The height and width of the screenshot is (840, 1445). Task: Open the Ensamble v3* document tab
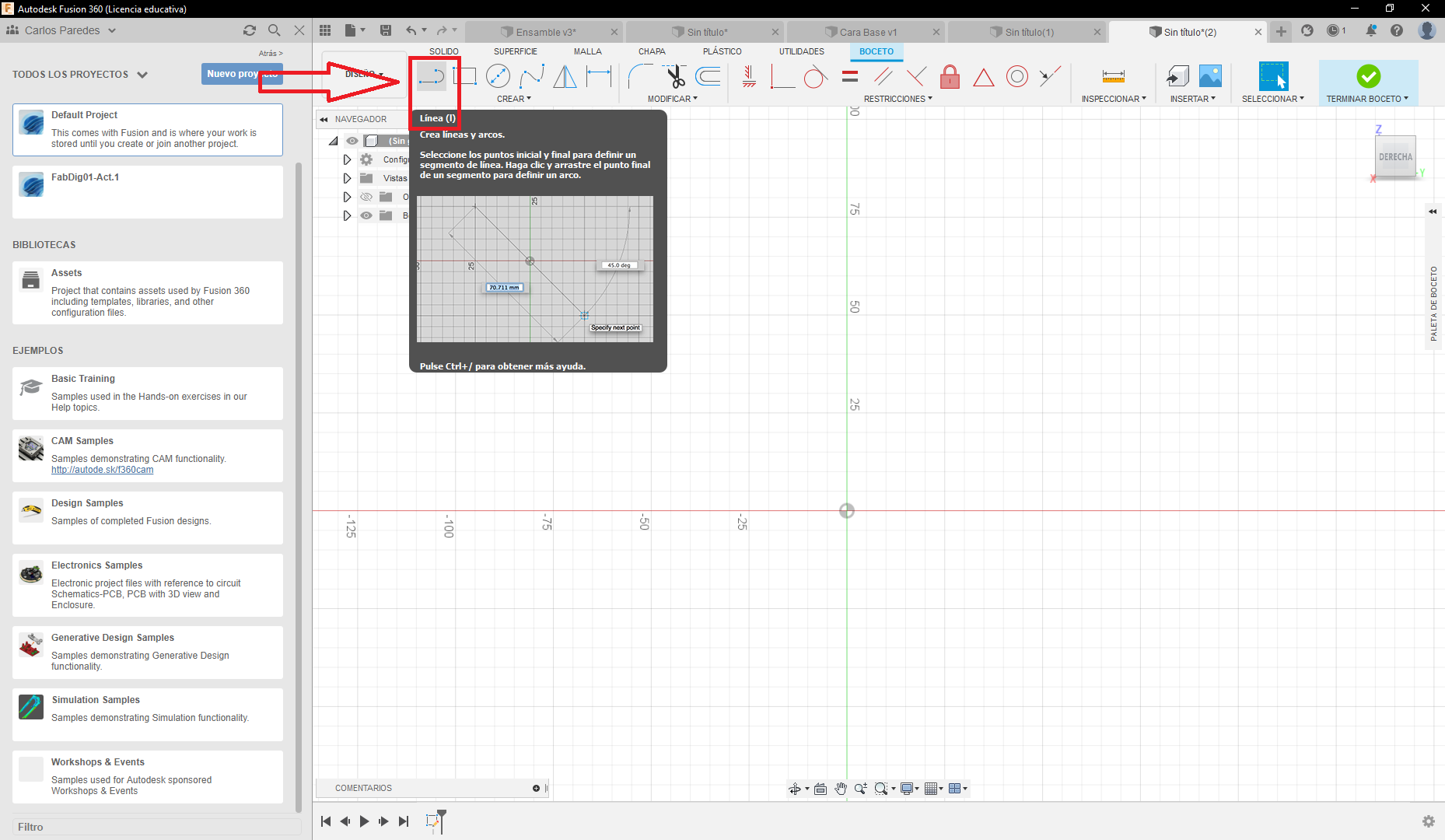pos(544,32)
